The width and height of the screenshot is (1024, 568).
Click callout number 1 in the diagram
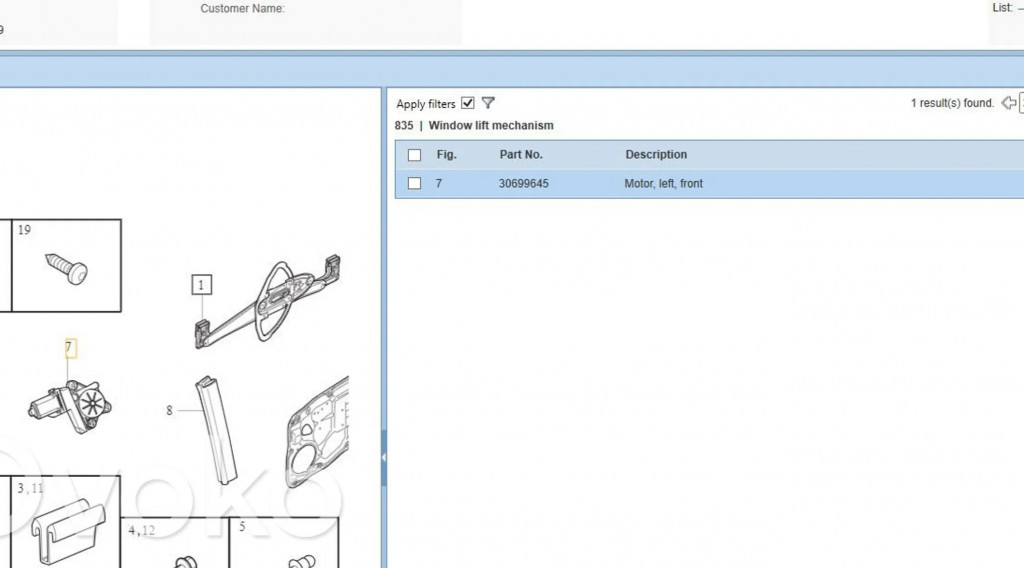201,285
